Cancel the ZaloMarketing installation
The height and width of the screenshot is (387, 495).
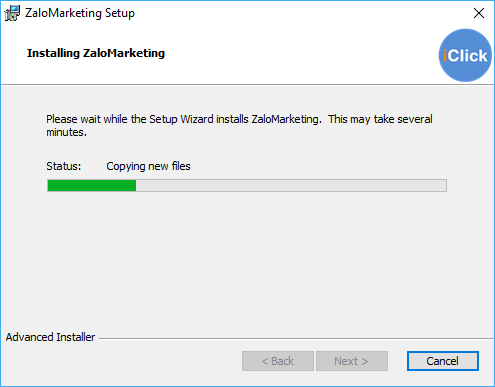443,361
